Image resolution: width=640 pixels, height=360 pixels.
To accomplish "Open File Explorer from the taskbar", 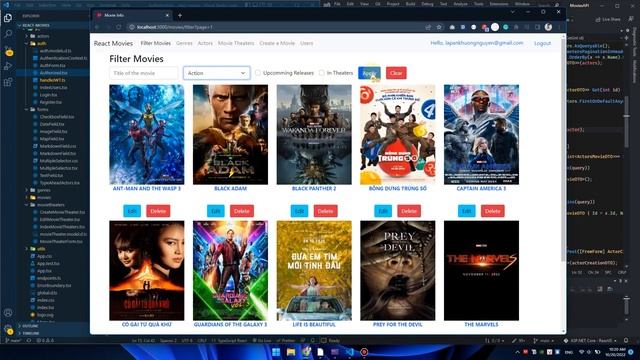I will pos(291,352).
